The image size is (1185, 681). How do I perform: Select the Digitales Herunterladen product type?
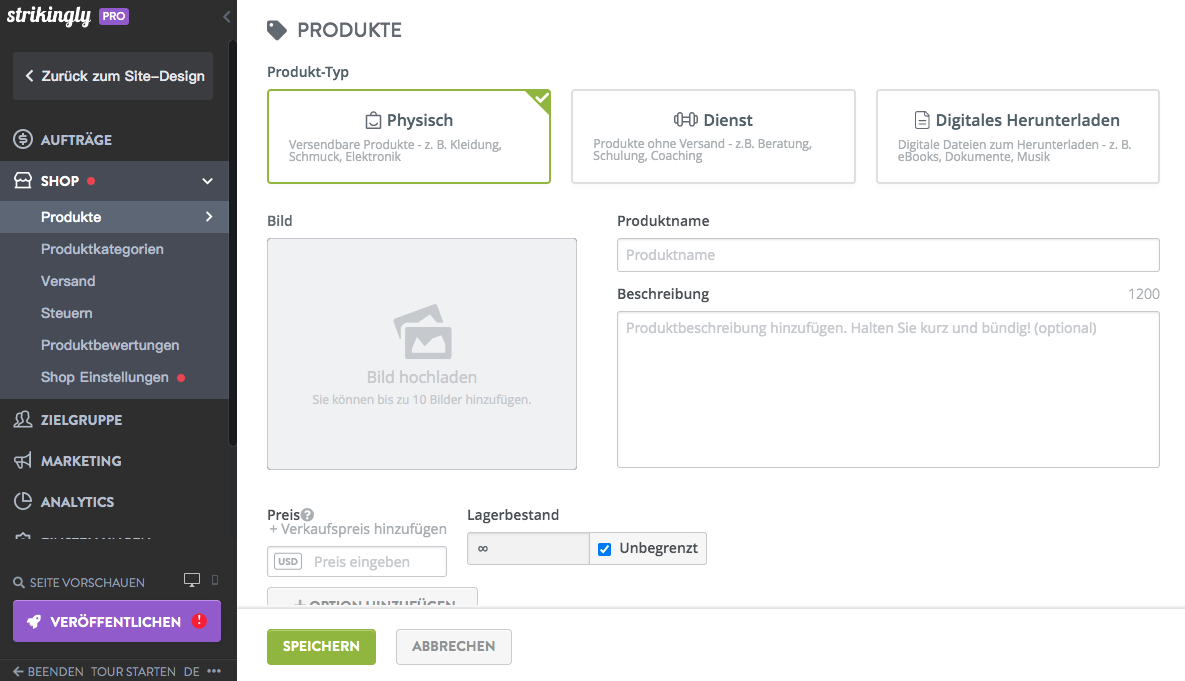coord(1017,137)
